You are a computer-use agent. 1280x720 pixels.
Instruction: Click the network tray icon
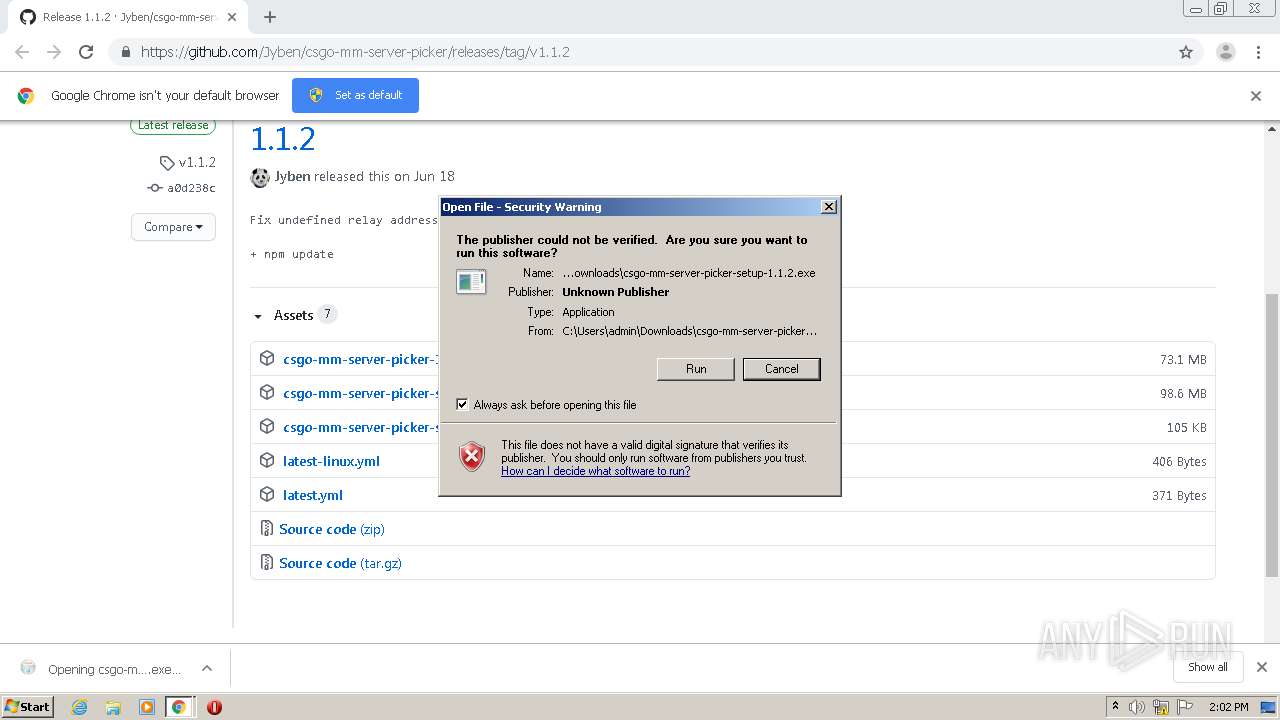point(1161,707)
